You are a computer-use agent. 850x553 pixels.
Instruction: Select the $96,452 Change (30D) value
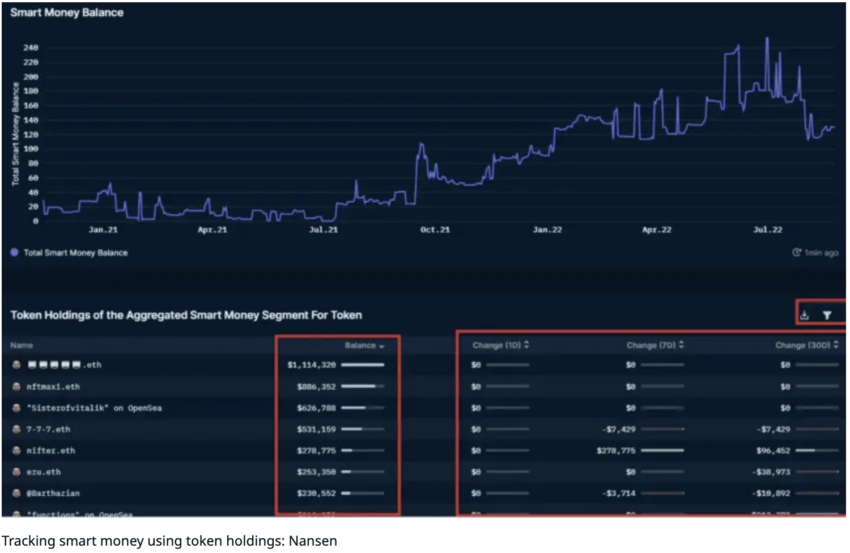(x=773, y=451)
